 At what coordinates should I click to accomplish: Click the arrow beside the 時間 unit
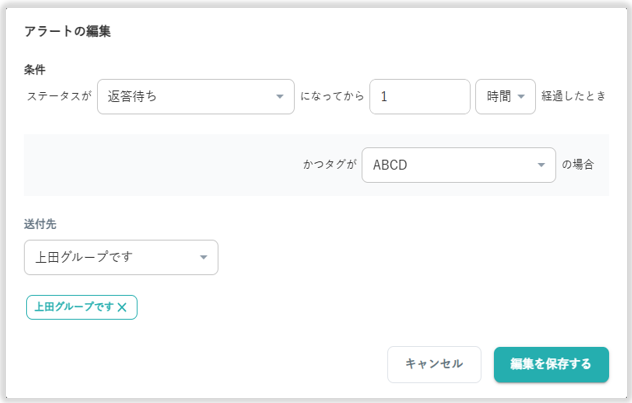(521, 97)
